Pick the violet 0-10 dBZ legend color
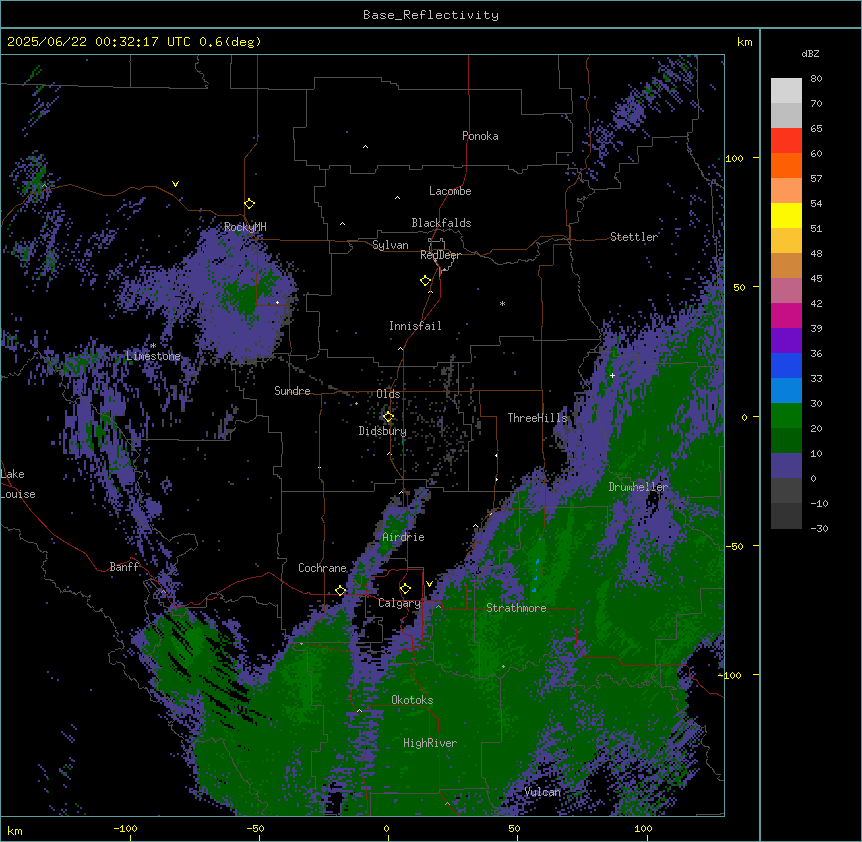 click(x=786, y=466)
